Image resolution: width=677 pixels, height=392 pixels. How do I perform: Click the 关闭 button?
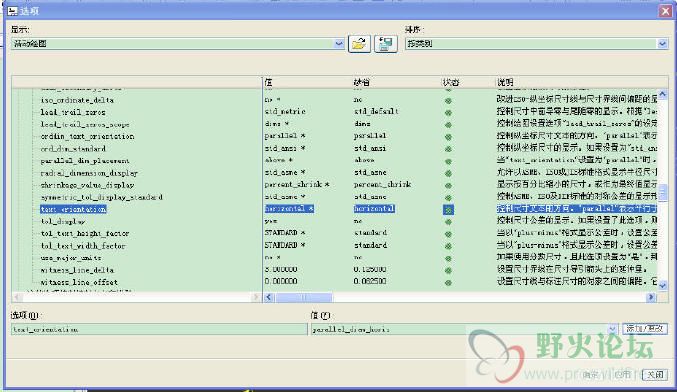pos(655,375)
